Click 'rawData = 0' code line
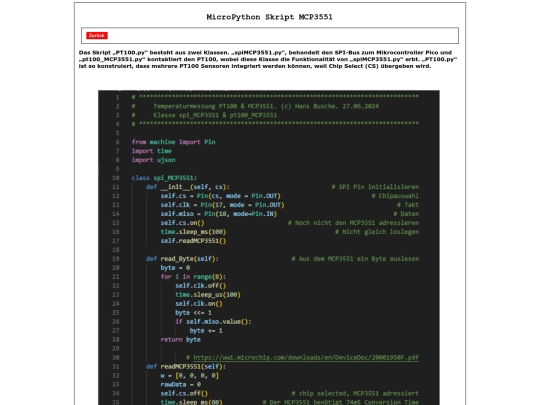The height and width of the screenshot is (405, 540). [180, 384]
